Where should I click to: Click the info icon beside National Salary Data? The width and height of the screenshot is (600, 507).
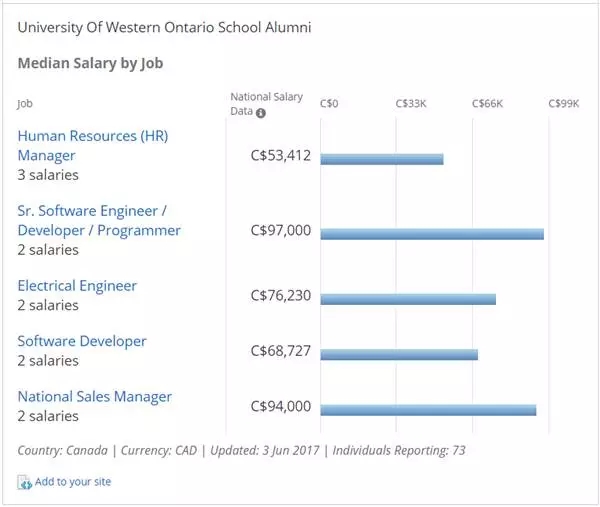point(261,113)
